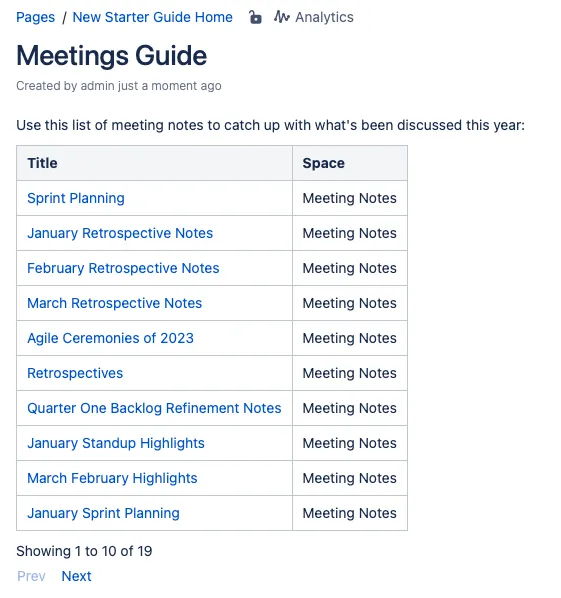Open the Analytics graph icon
The width and height of the screenshot is (561, 598).
[281, 17]
